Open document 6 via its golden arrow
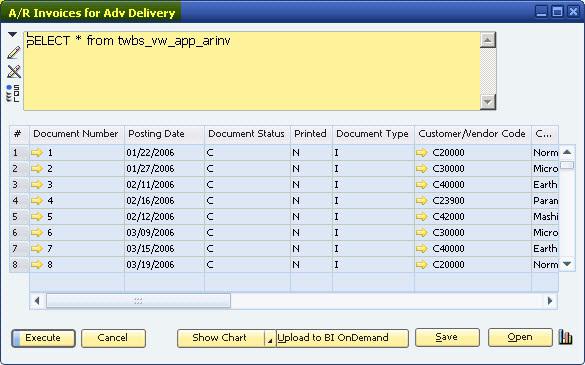 click(37, 233)
